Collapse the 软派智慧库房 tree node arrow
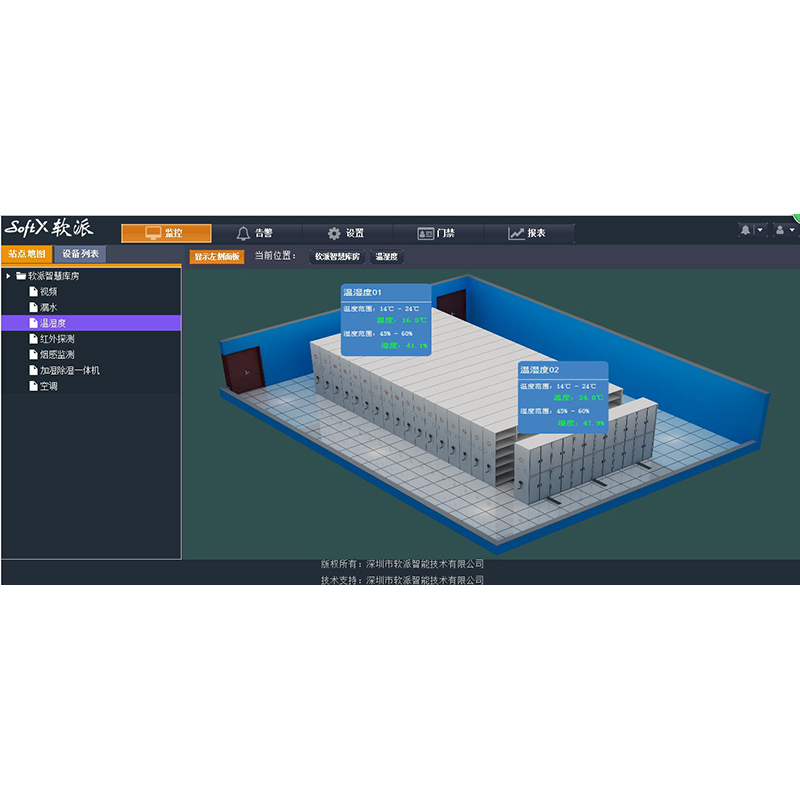This screenshot has height=800, width=800. [x=9, y=276]
